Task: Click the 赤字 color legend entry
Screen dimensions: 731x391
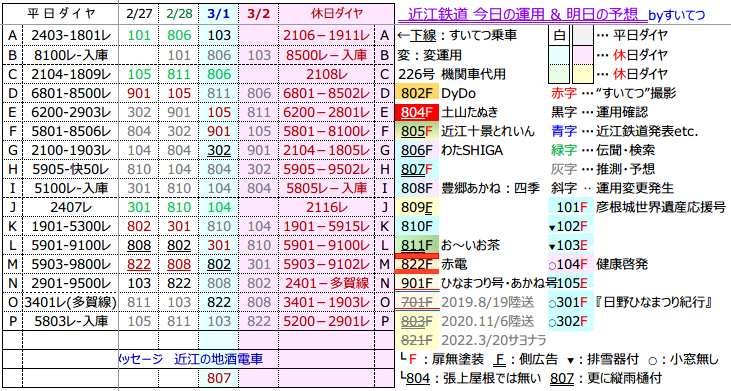Action: (564, 93)
